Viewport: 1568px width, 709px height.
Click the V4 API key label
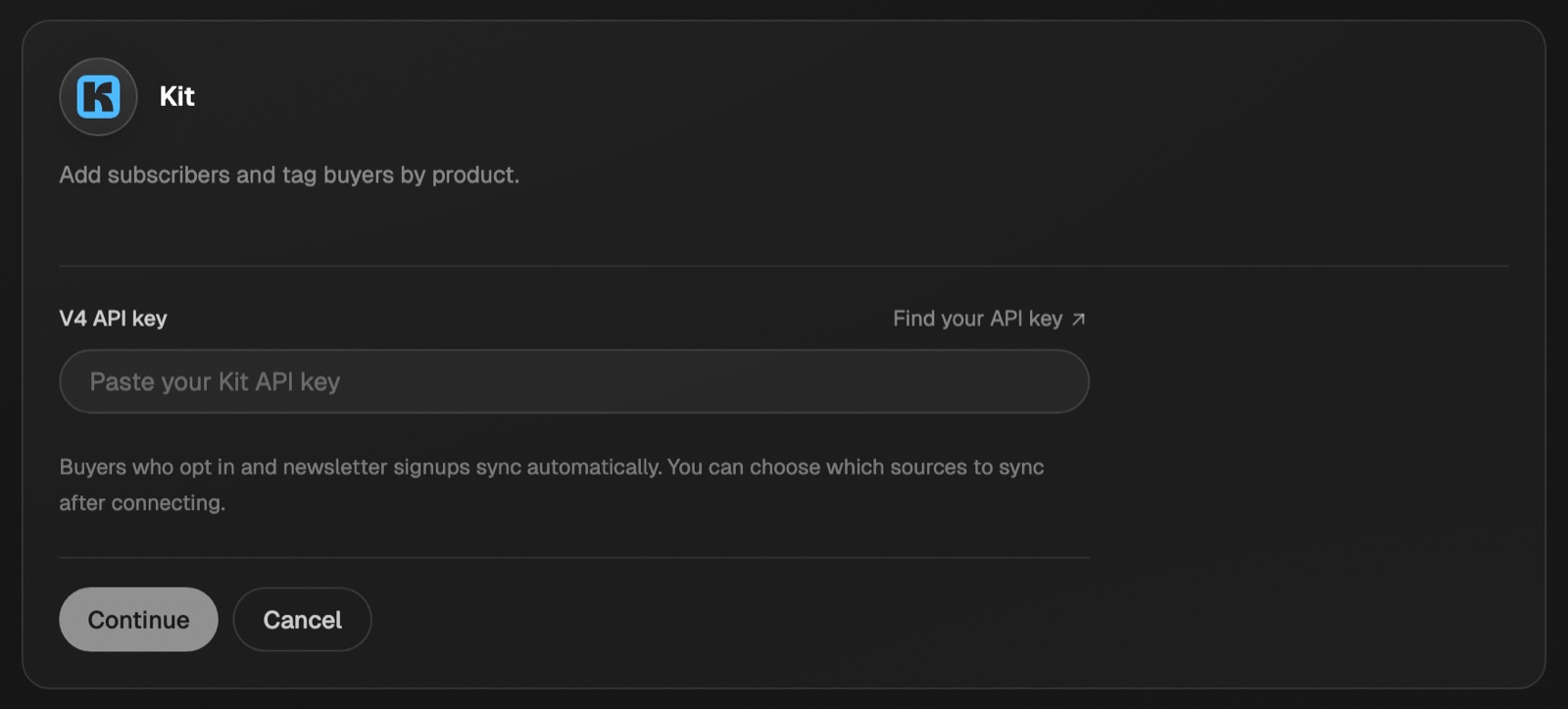click(114, 319)
